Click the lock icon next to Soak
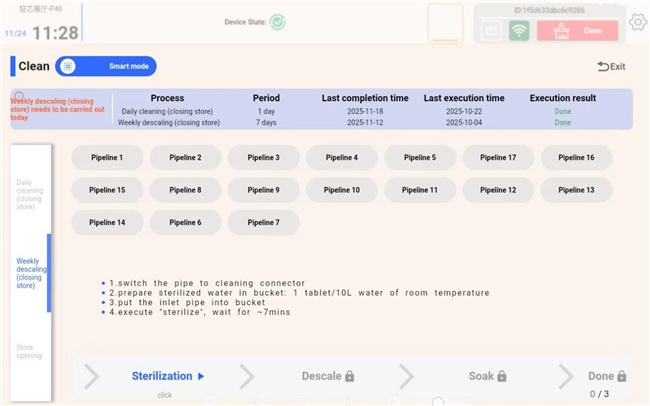Image resolution: width=650 pixels, height=406 pixels. click(502, 377)
